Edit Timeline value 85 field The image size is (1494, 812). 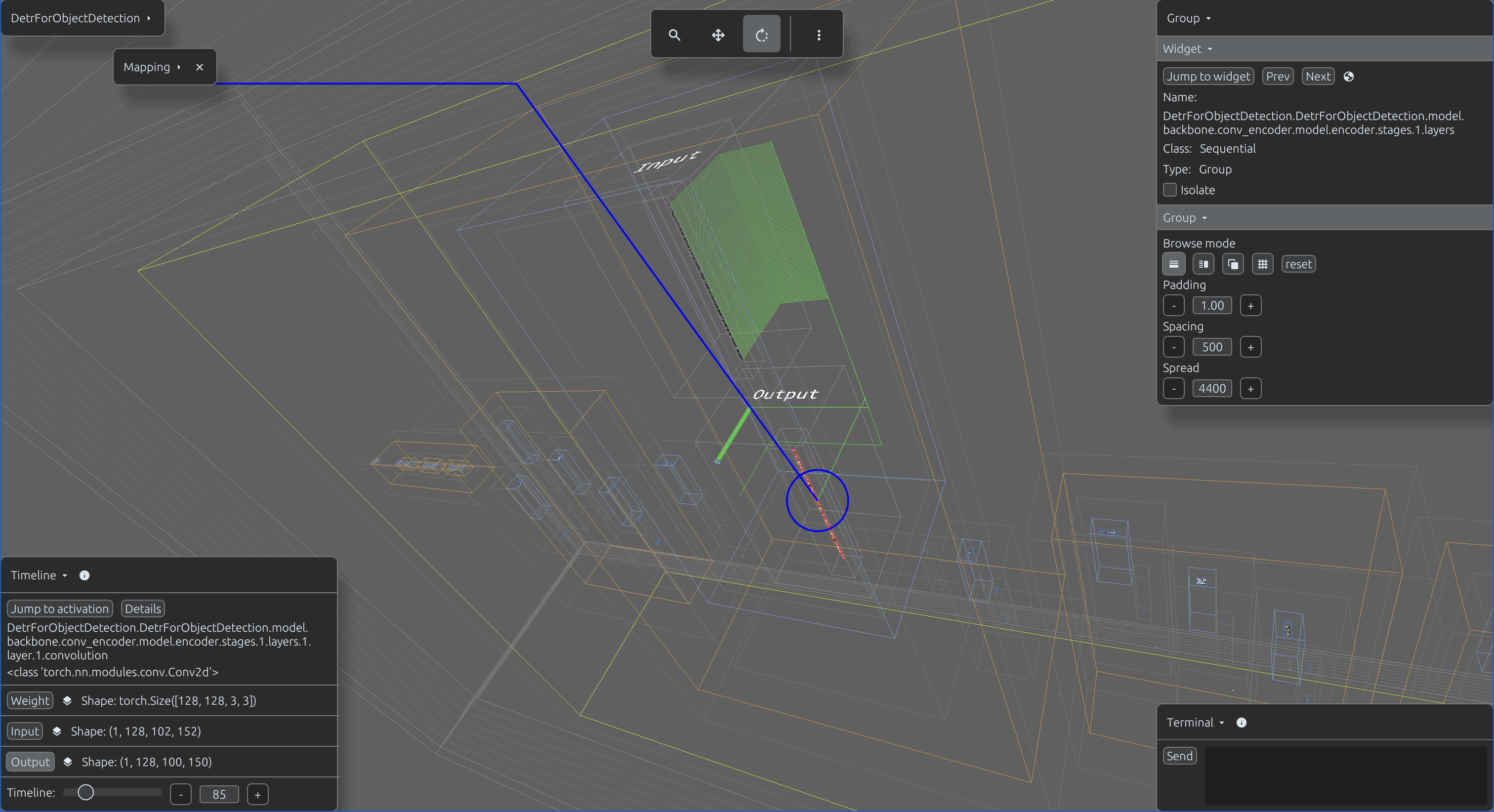[x=219, y=795]
